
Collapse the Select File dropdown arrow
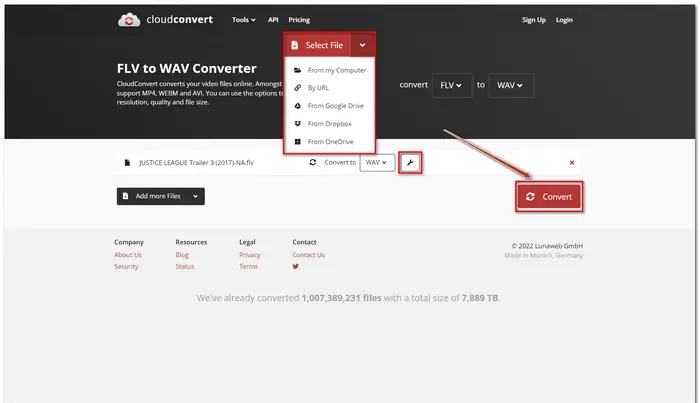(362, 45)
